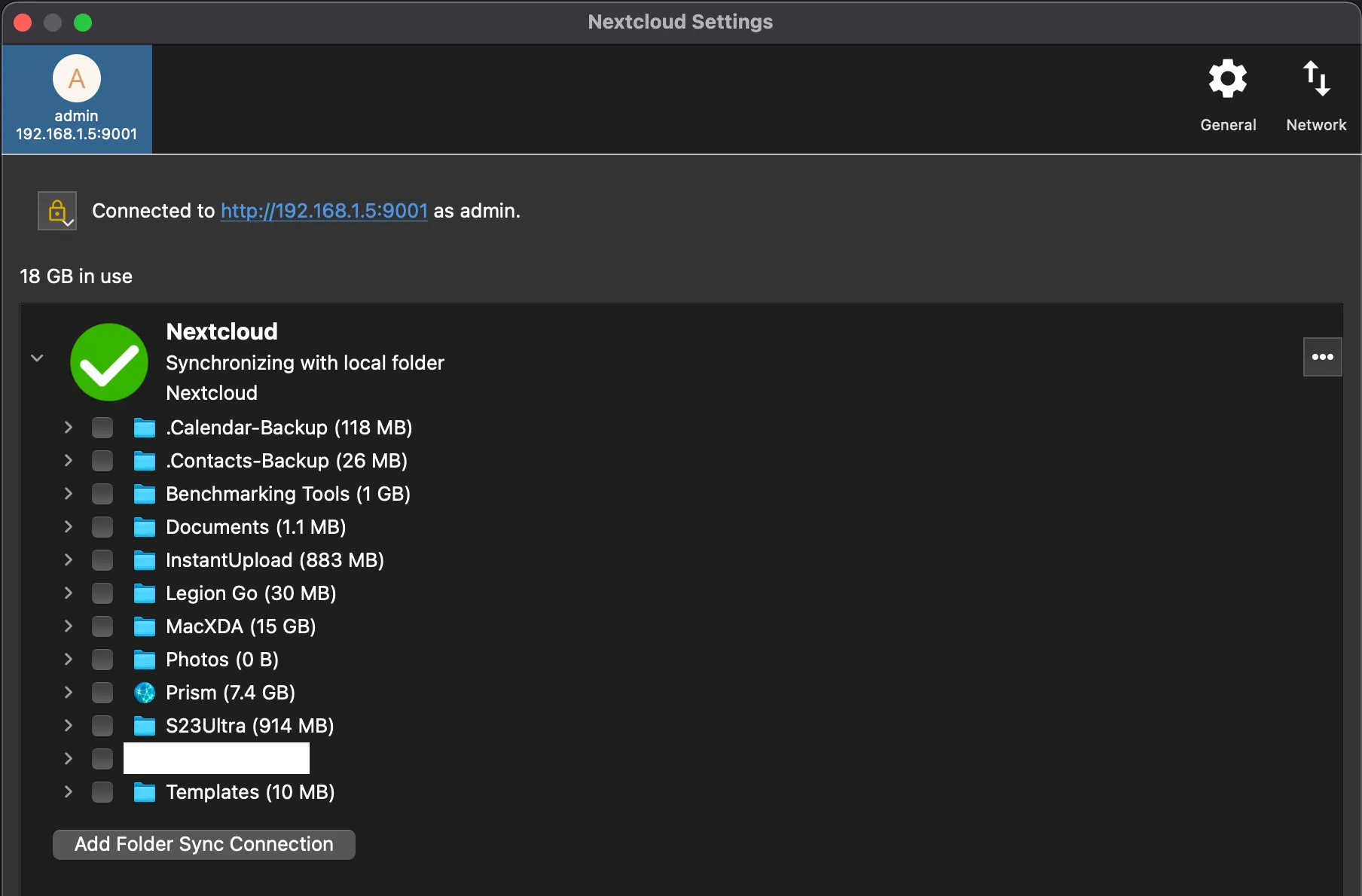Click the MacXDA folder icon

(x=145, y=626)
